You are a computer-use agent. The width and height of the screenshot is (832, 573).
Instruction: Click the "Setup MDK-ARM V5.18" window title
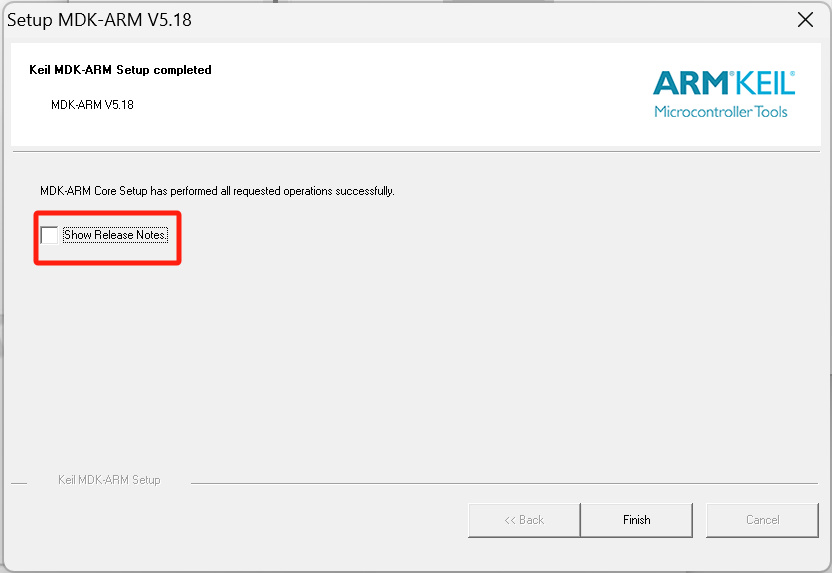pos(100,19)
